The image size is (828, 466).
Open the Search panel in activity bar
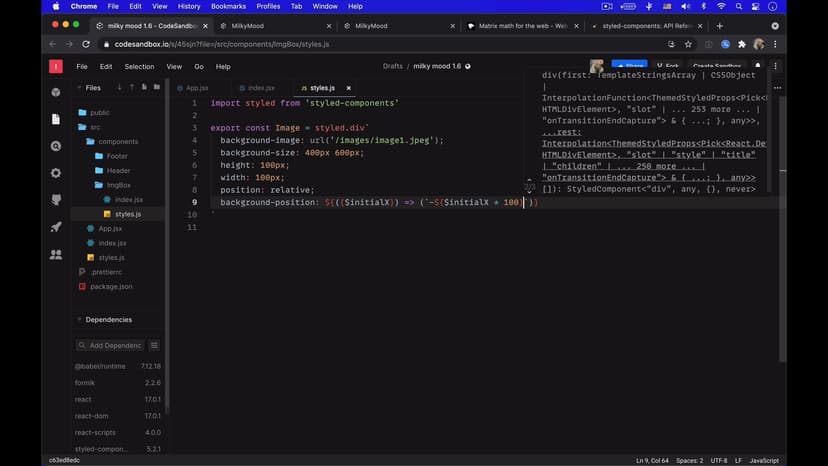56,146
